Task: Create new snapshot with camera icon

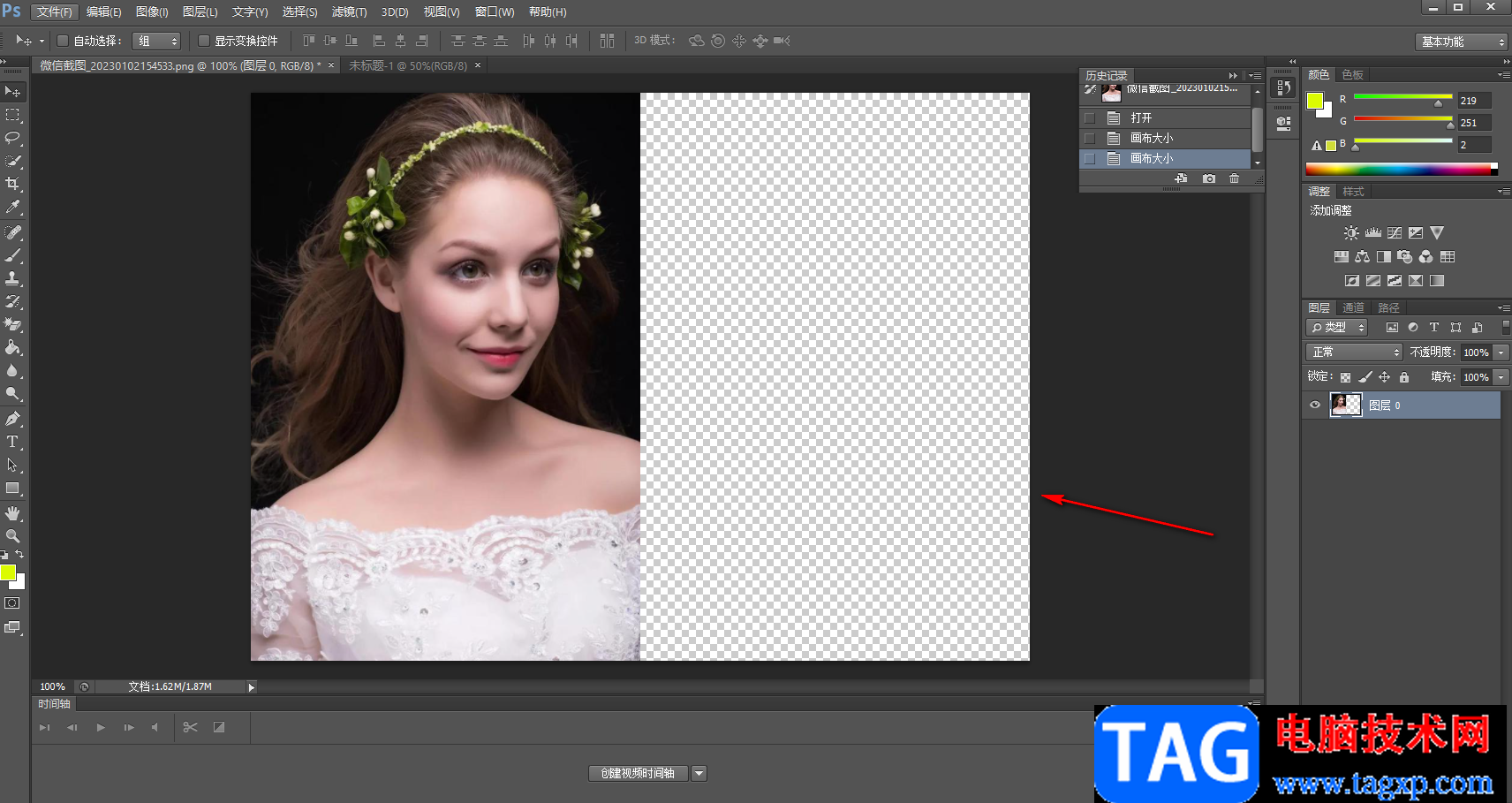Action: point(1208,178)
